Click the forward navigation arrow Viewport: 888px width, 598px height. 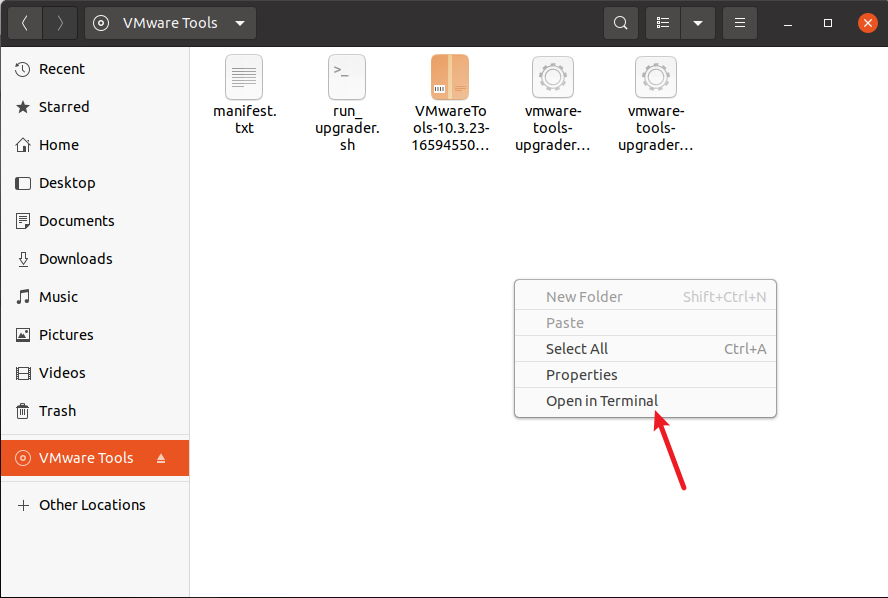(60, 23)
